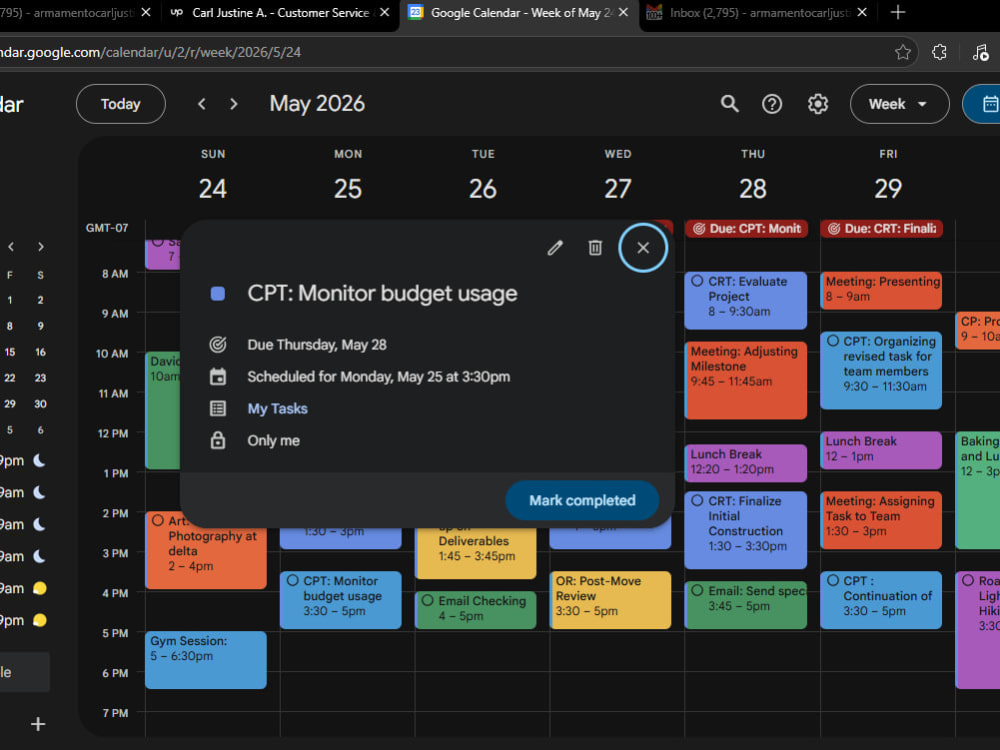Select the 23 date in mini calendar
Image resolution: width=1000 pixels, height=750 pixels.
40,378
